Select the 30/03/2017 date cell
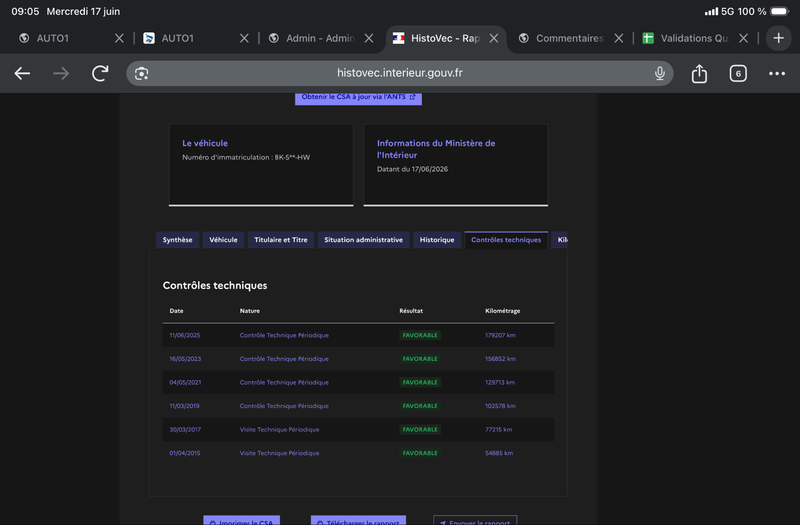This screenshot has width=800, height=525. (185, 429)
